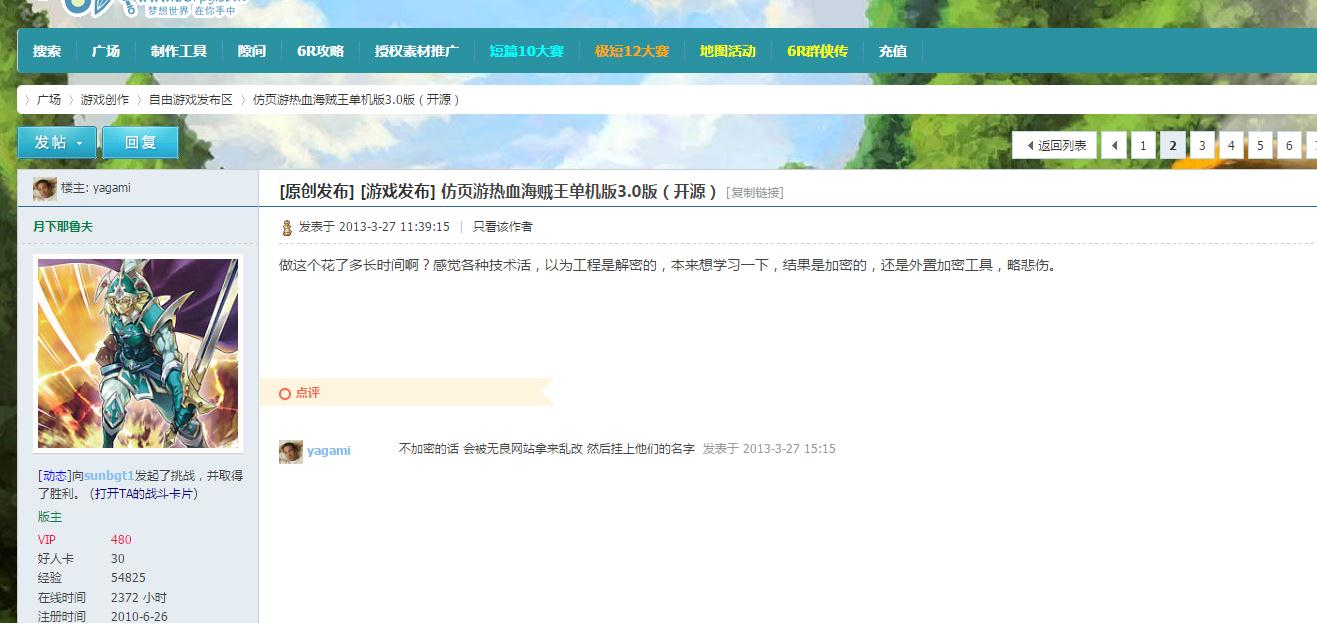1317x623 pixels.
Task: Go to page 6 of thread
Action: (1289, 146)
